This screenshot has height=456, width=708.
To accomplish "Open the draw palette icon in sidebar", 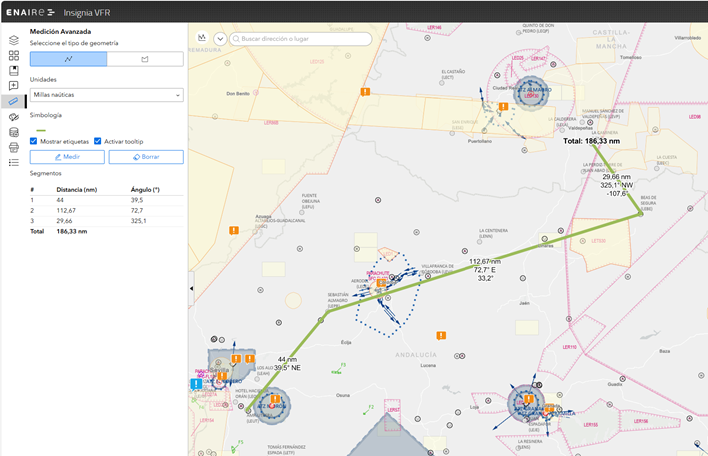I will pyautogui.click(x=14, y=117).
